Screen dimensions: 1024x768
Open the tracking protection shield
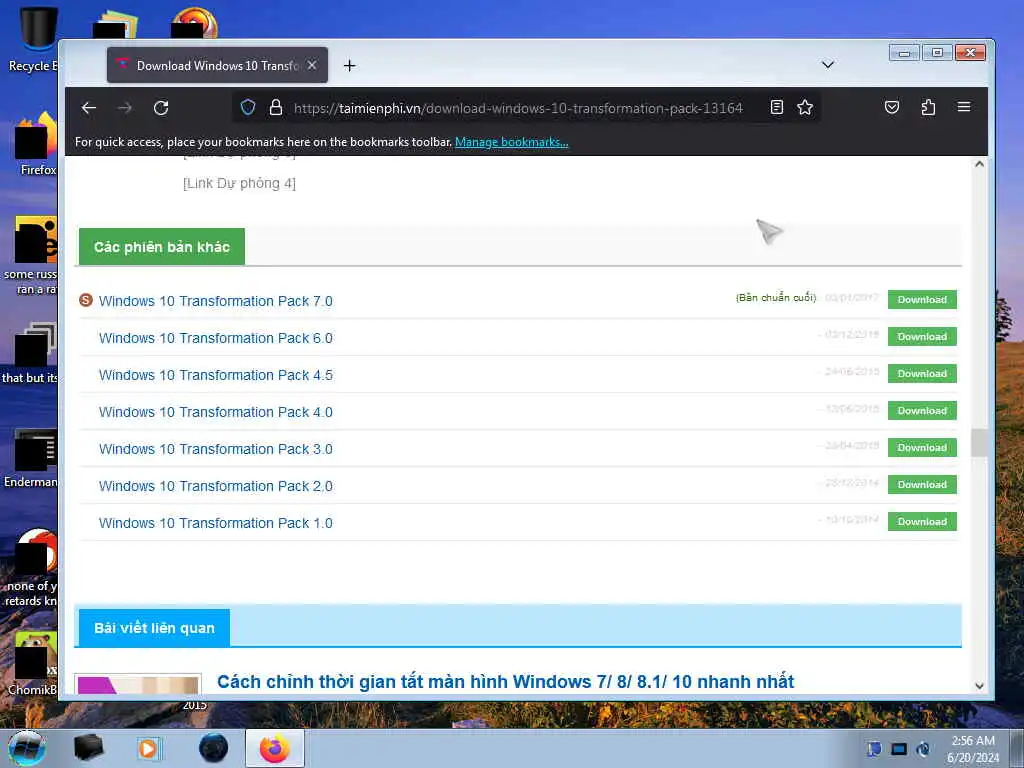point(248,107)
